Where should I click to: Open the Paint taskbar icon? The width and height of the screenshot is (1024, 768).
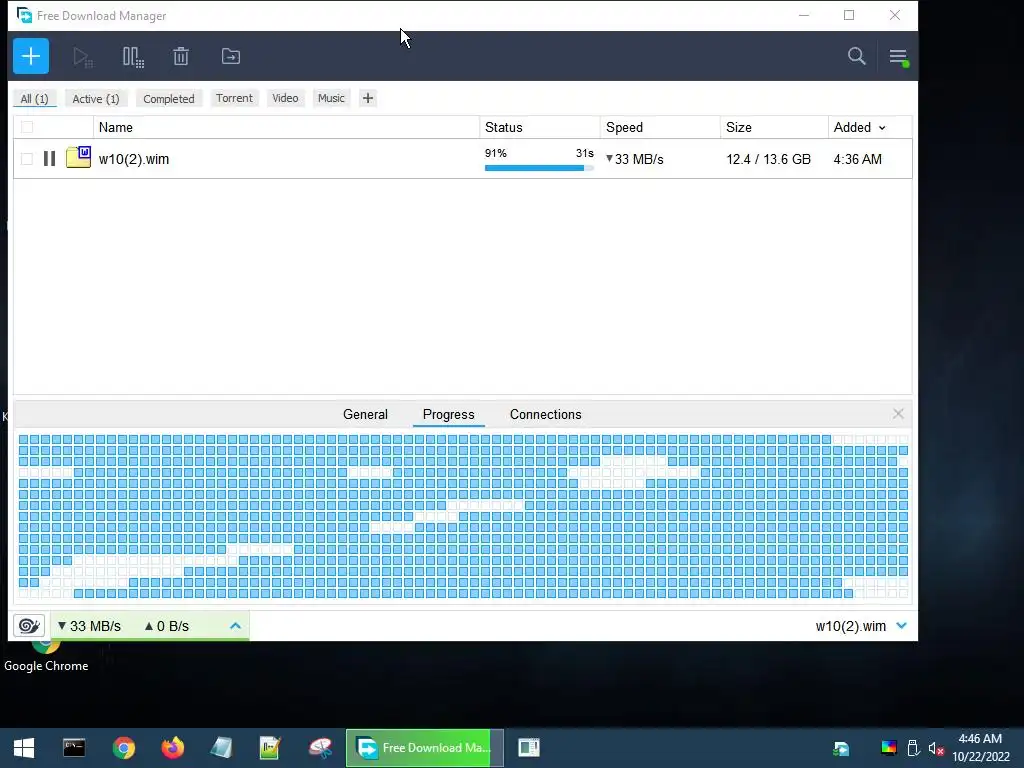(320, 748)
